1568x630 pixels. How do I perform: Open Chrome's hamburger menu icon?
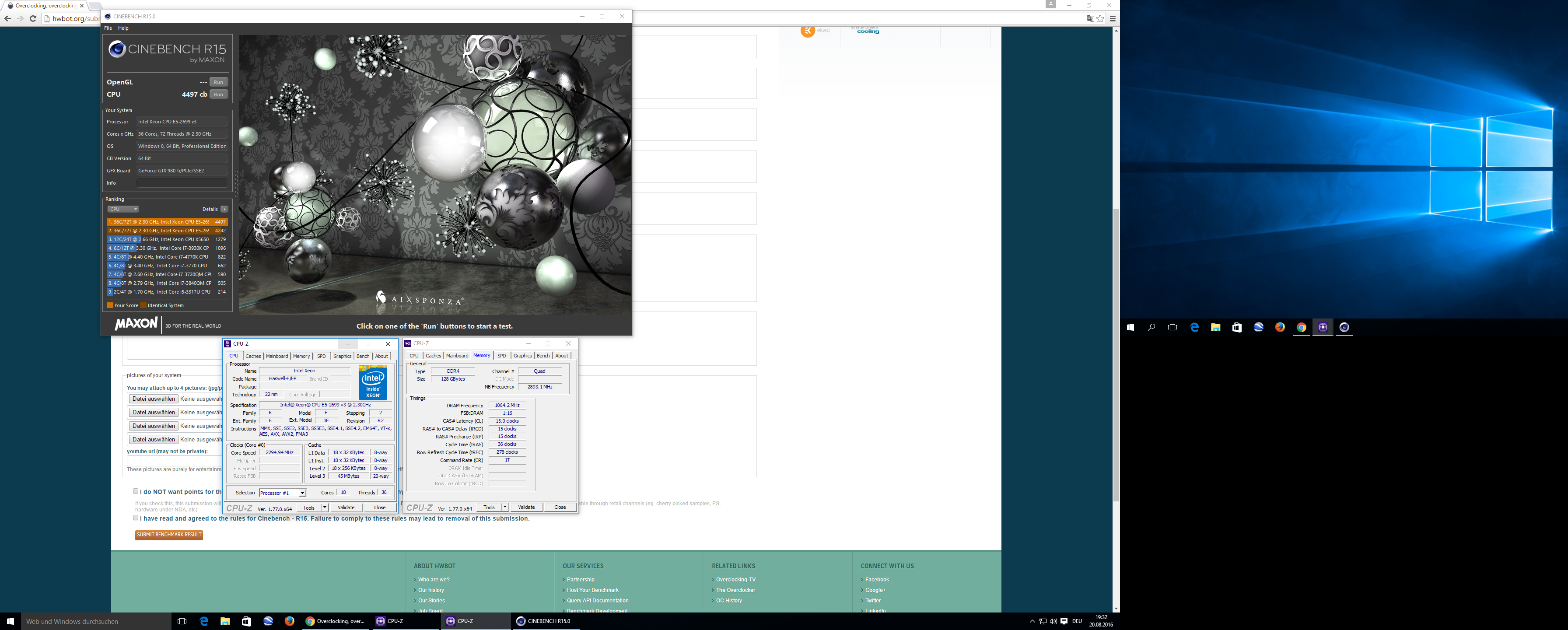pyautogui.click(x=1113, y=18)
